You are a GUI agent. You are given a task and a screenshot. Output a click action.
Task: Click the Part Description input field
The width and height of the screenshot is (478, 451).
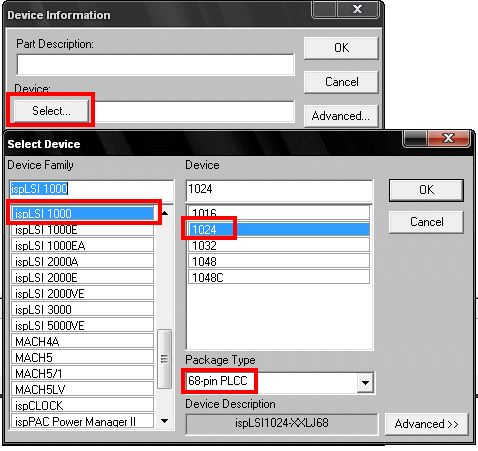[x=156, y=64]
